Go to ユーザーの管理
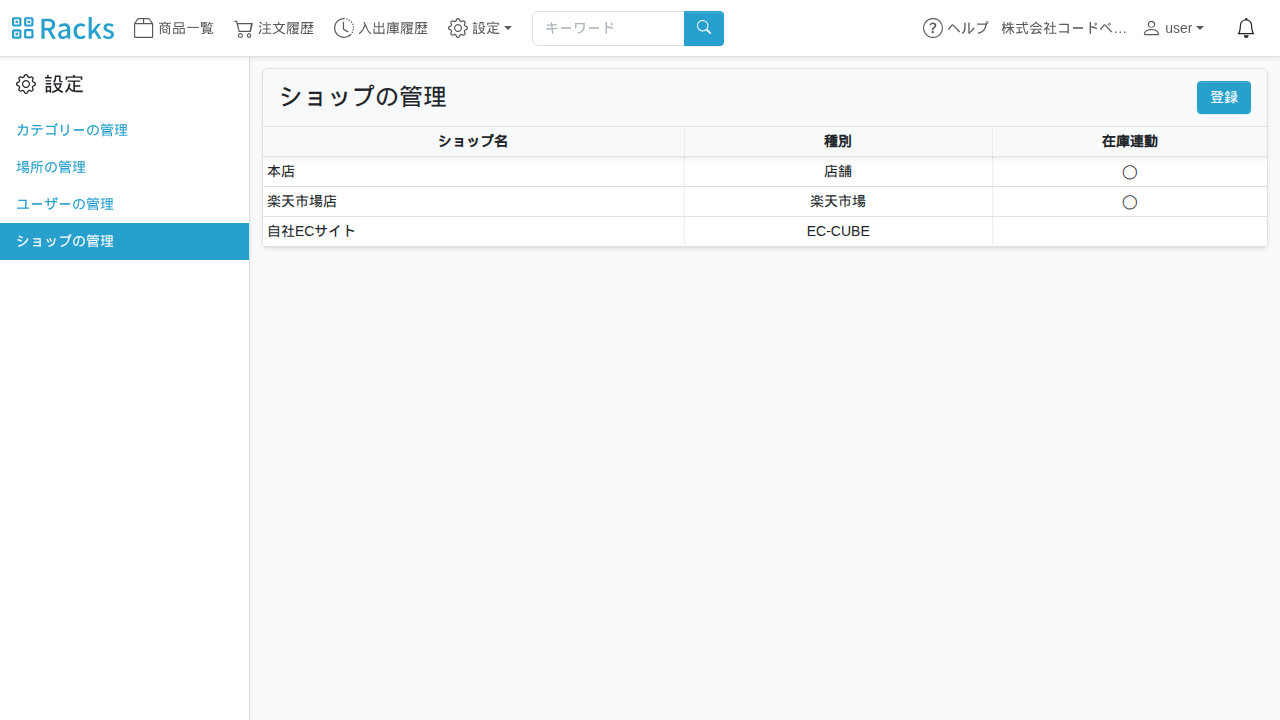1280x720 pixels. coord(65,204)
